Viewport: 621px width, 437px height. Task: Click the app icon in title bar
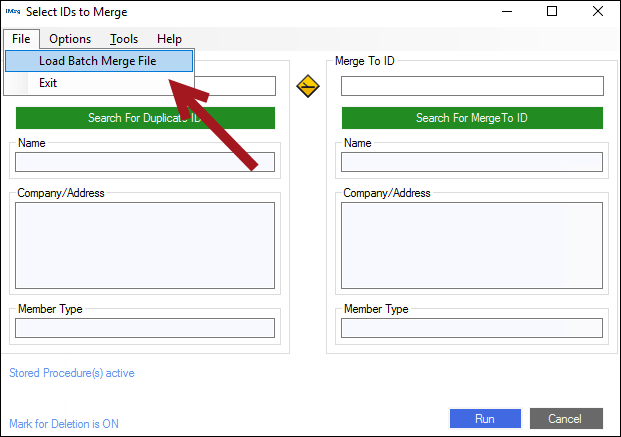(12, 12)
